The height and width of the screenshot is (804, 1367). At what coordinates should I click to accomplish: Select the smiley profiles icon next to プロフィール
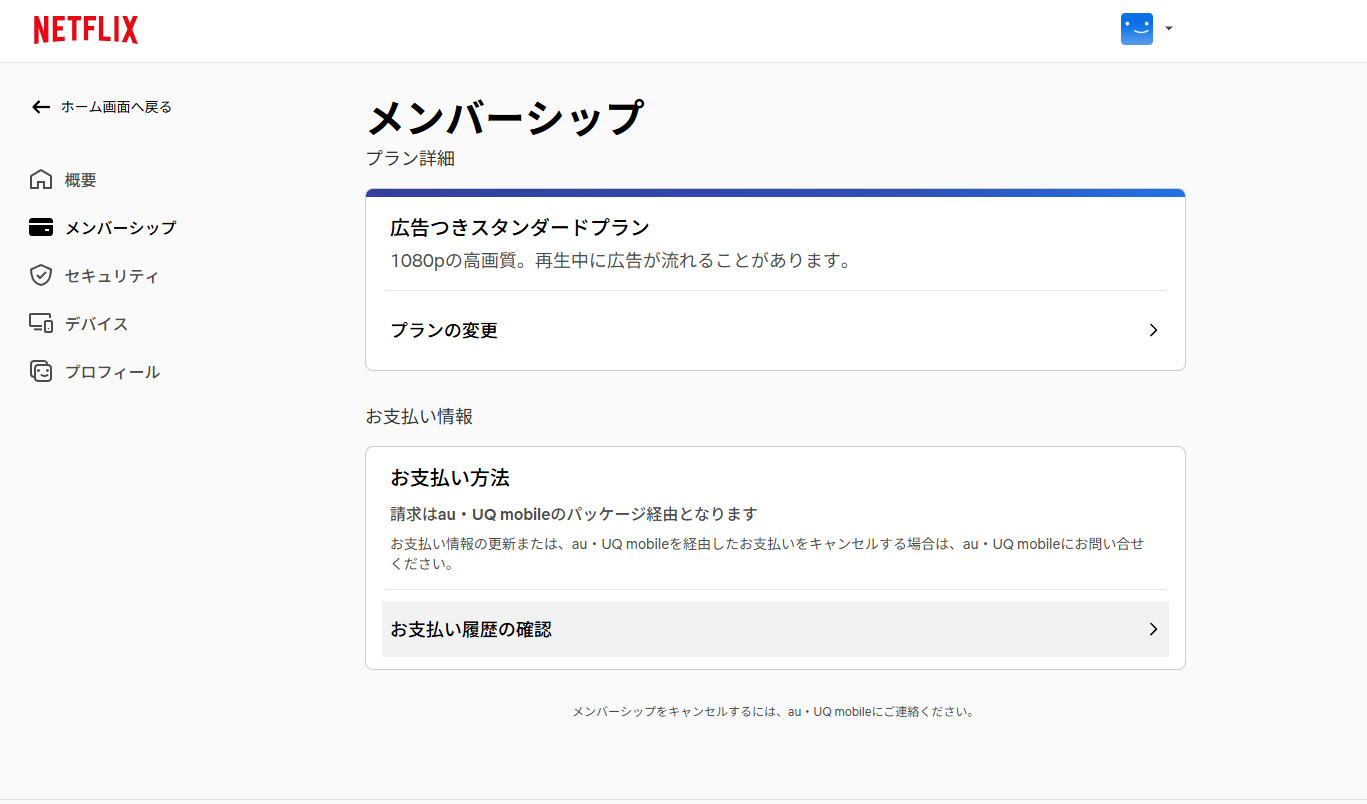tap(40, 371)
